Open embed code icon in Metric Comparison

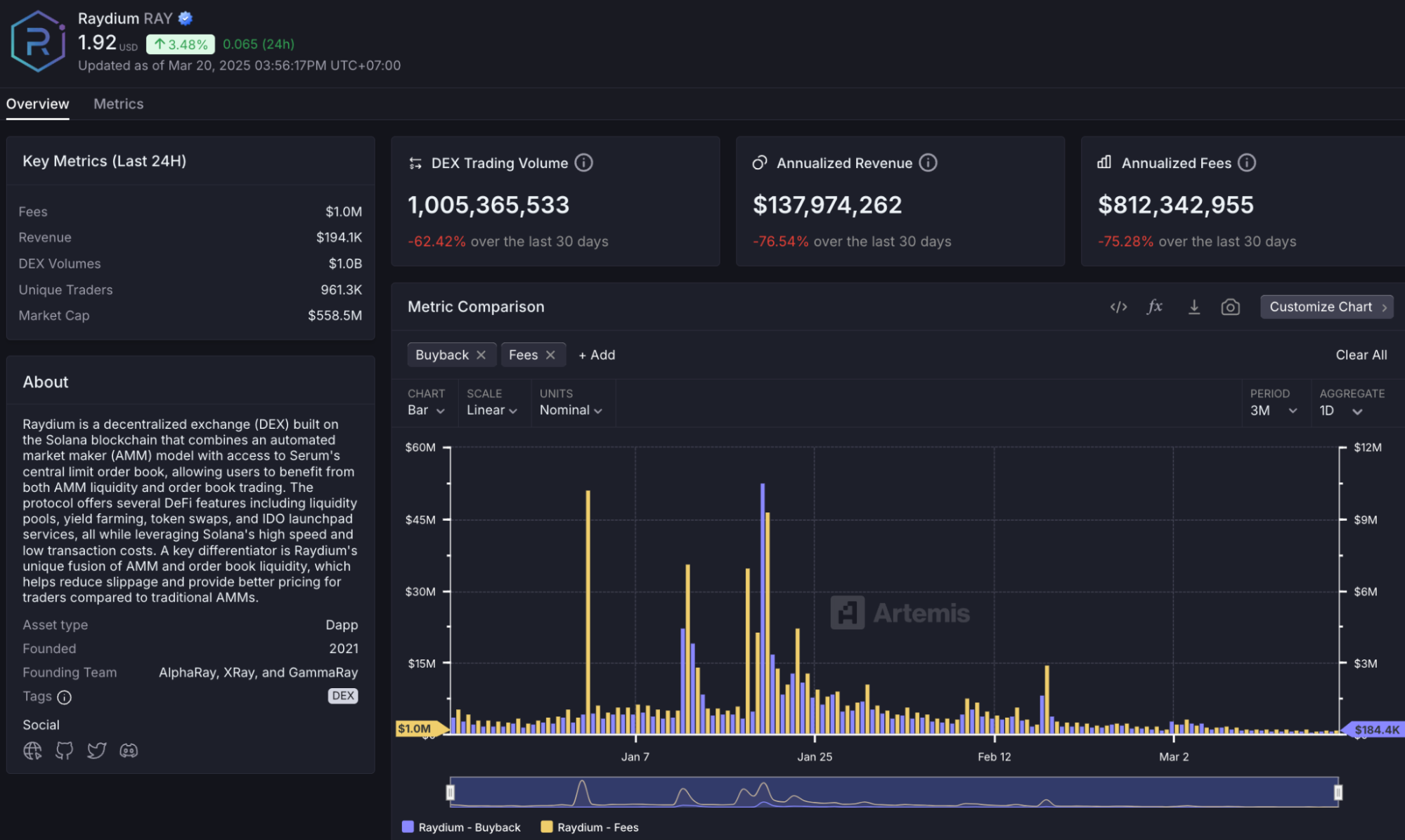tap(1118, 307)
